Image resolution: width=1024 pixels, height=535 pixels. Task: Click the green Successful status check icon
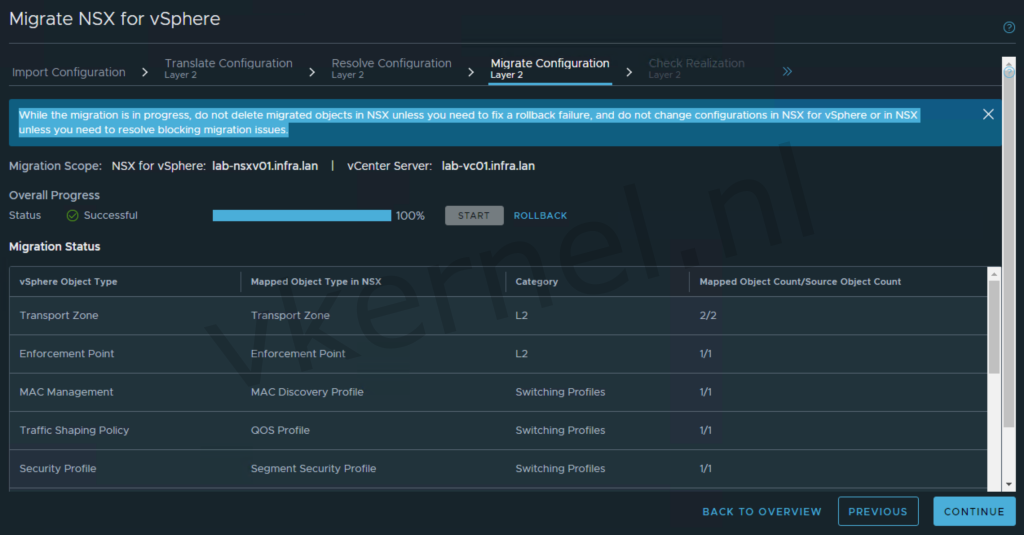click(72, 216)
